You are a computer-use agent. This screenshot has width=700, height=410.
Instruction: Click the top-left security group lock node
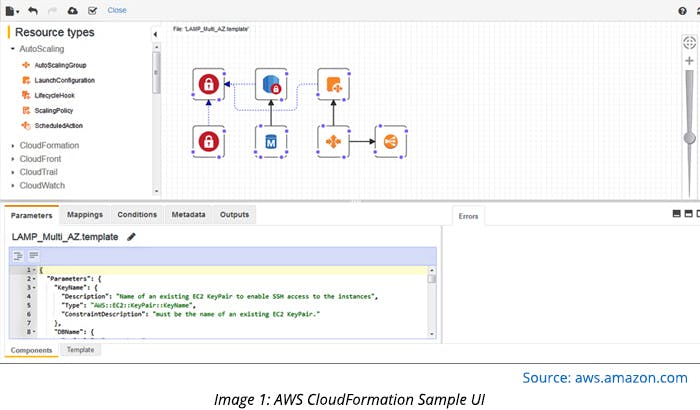208,84
